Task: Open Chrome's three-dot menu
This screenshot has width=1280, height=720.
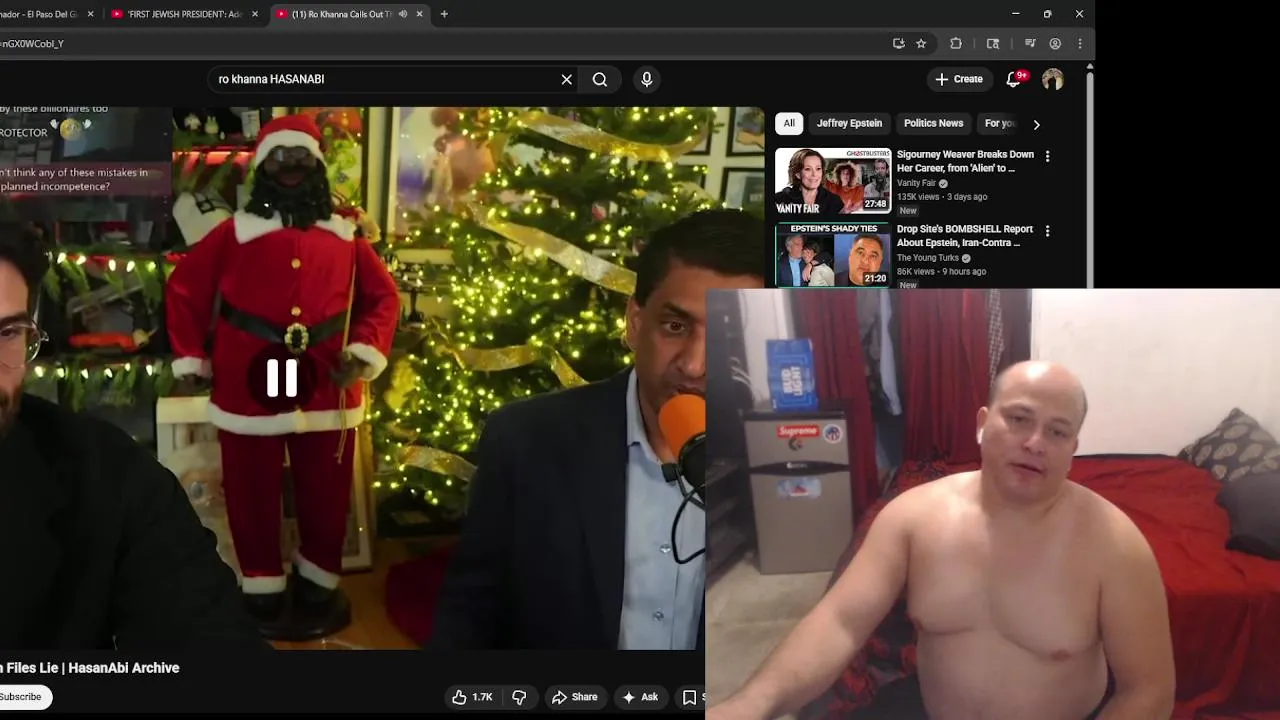Action: pos(1080,43)
